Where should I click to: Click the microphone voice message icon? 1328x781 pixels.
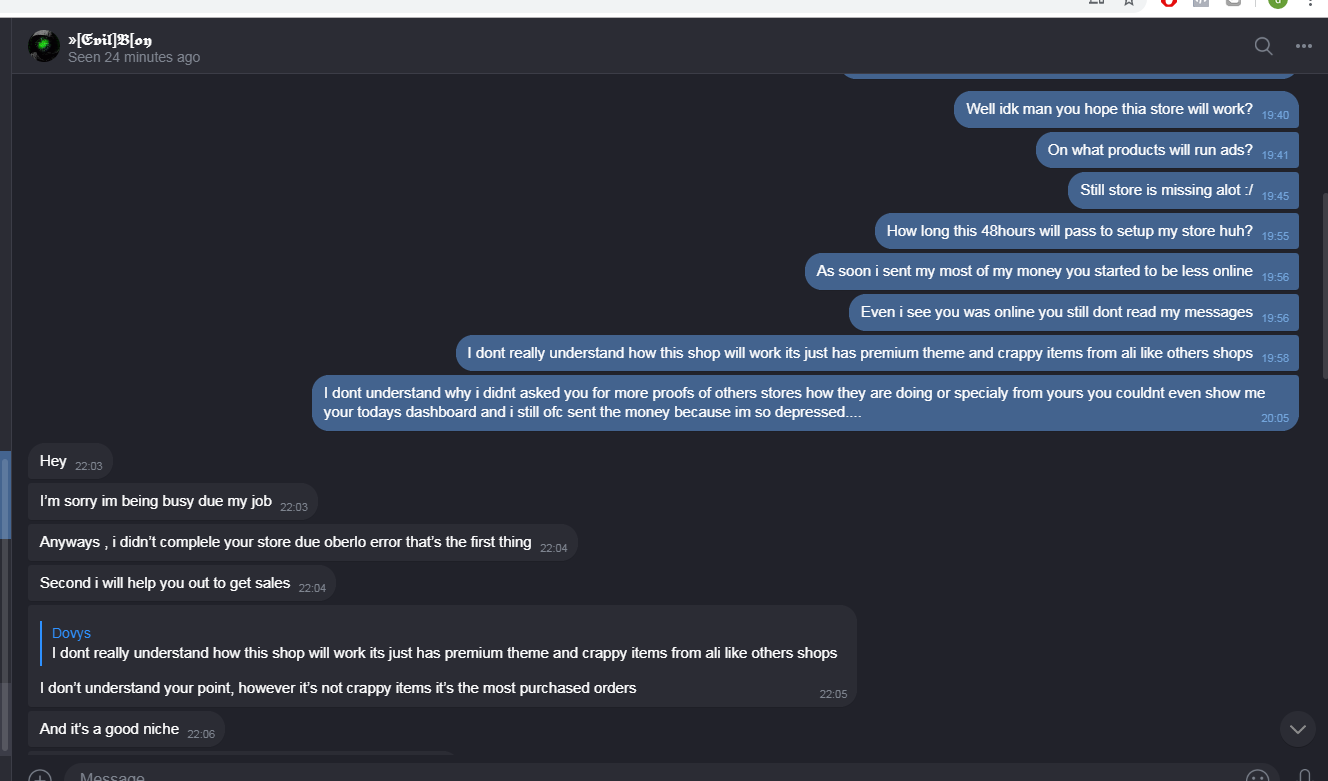[x=1304, y=775]
